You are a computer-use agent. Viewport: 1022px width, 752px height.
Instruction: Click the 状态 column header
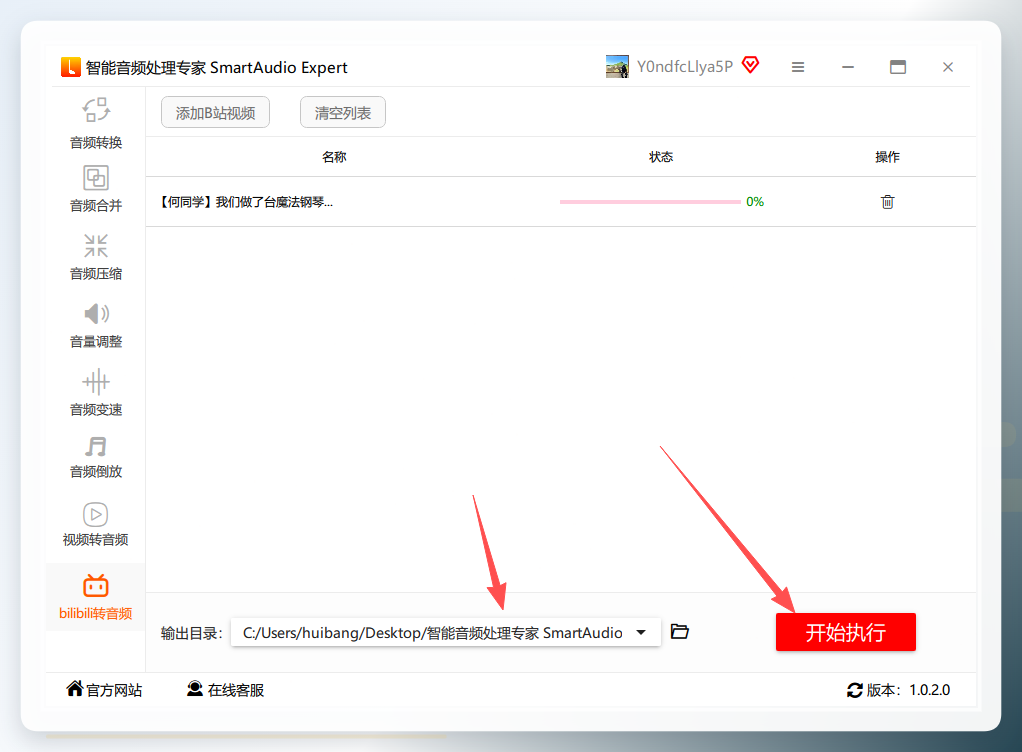tap(661, 157)
